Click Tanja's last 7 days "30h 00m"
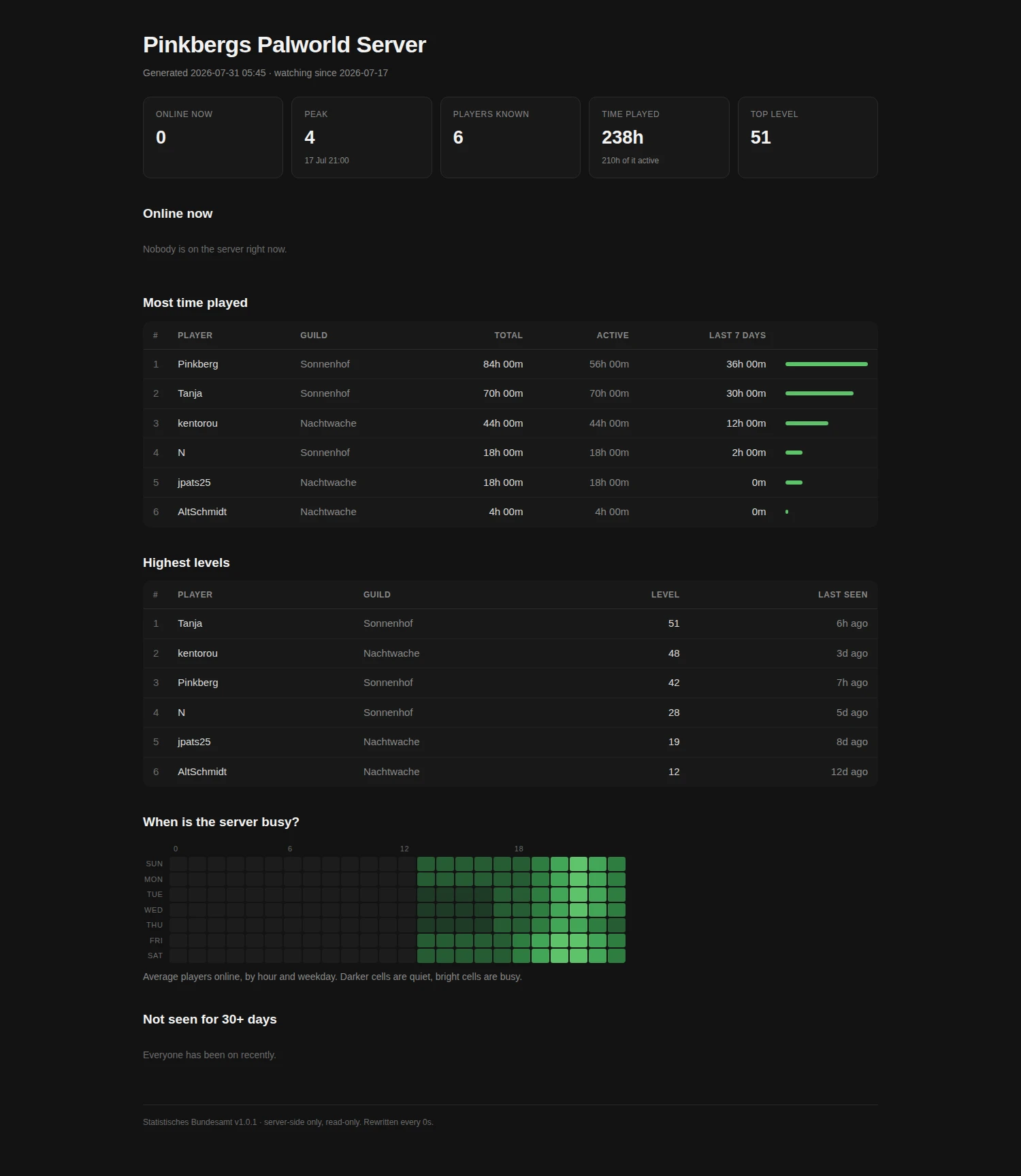The width and height of the screenshot is (1021, 1176). click(x=746, y=393)
